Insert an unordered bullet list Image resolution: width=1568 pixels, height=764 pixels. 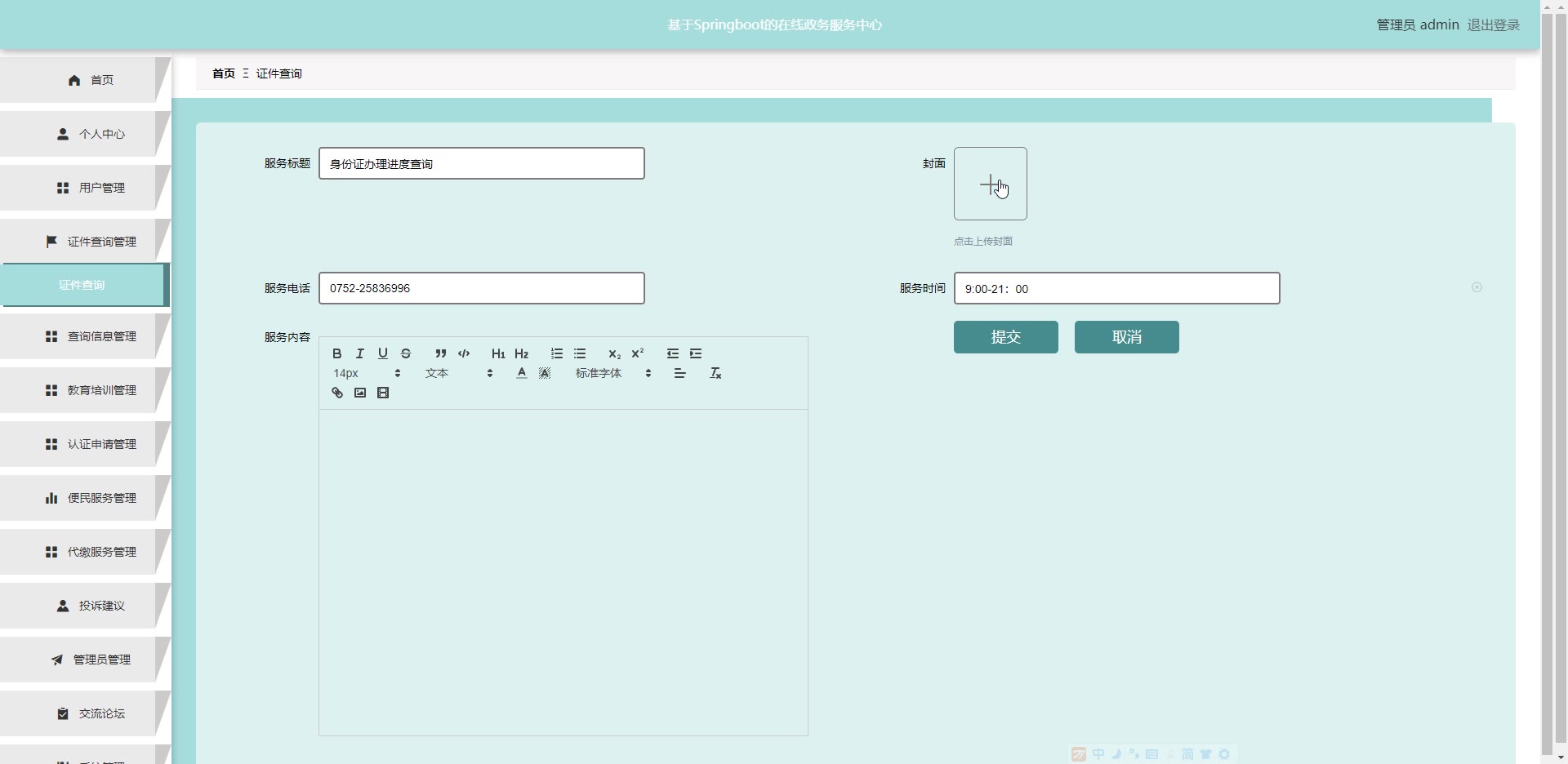580,353
